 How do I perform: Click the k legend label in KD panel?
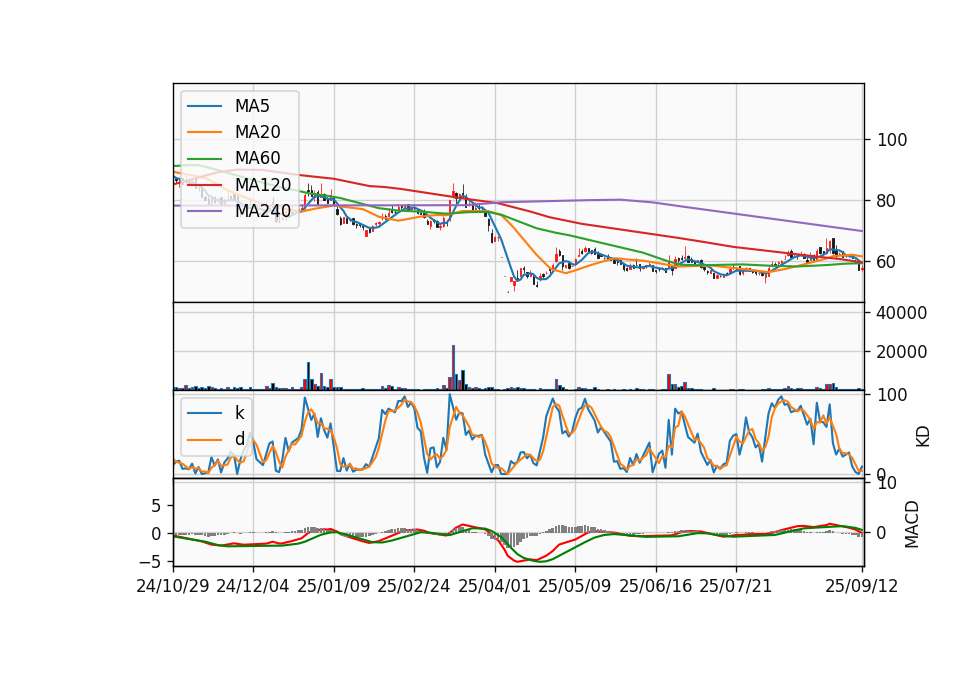click(x=239, y=413)
